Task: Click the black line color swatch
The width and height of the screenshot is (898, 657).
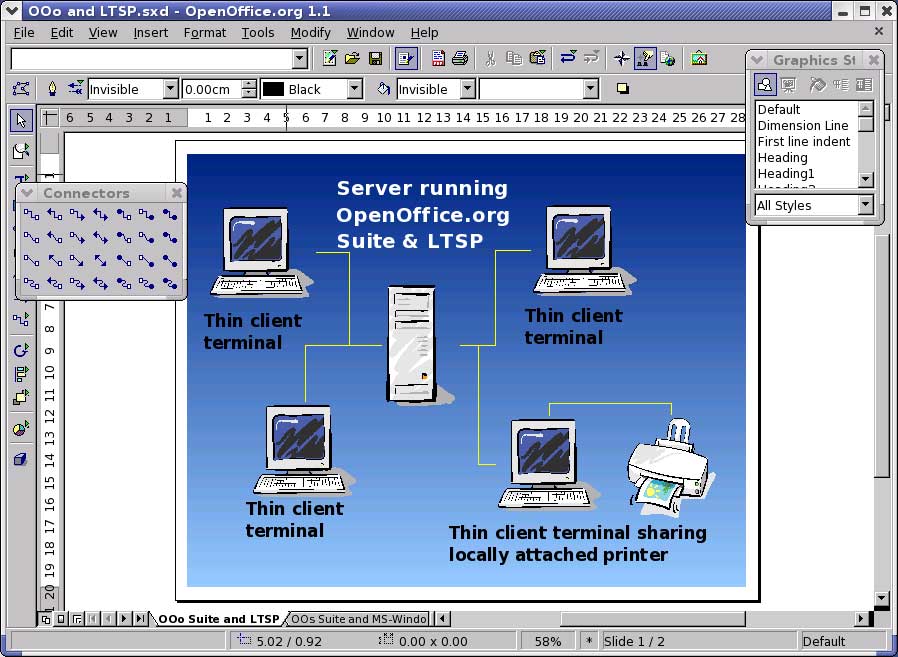Action: tap(273, 89)
